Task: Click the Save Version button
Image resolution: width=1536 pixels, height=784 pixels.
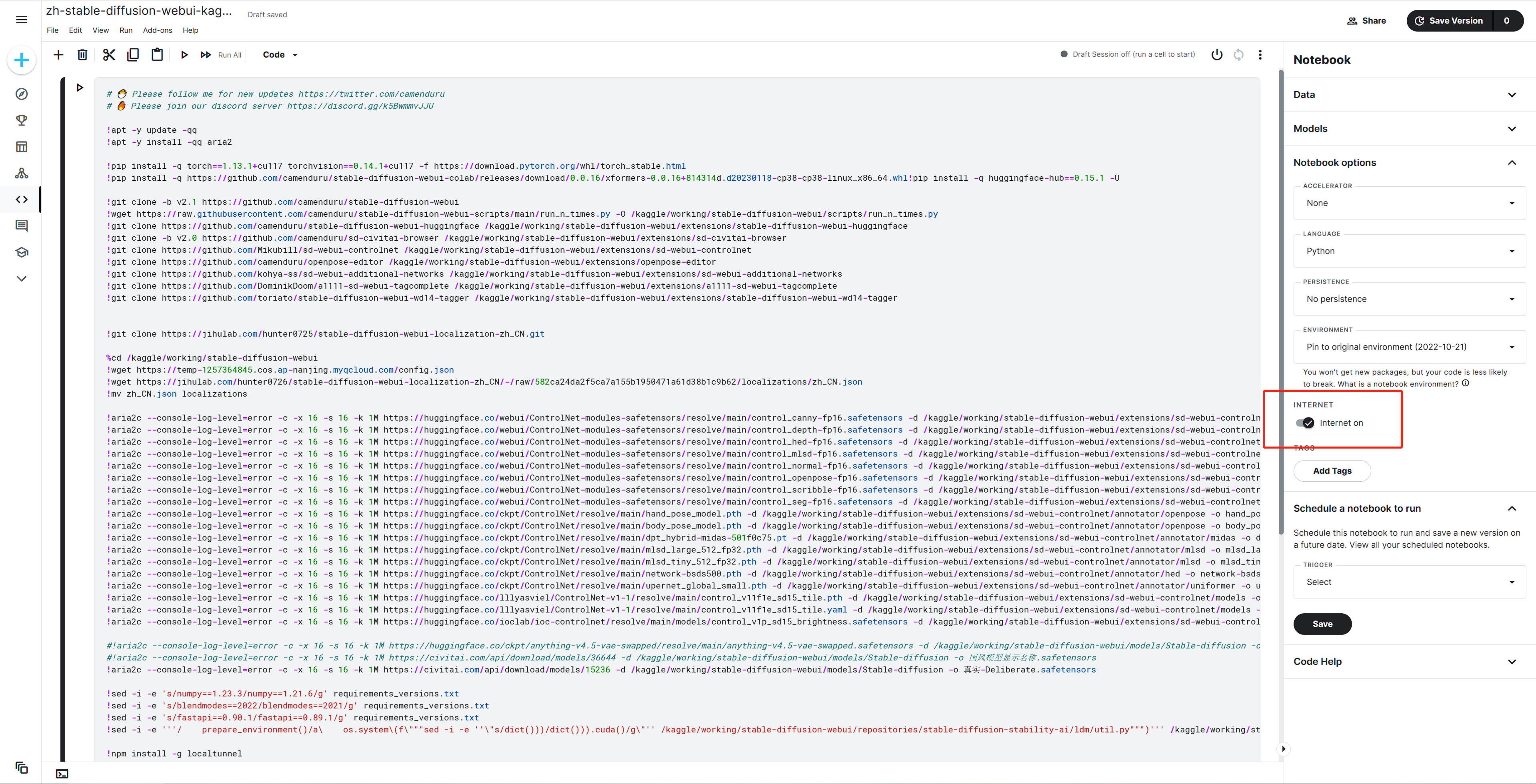Action: [1450, 21]
